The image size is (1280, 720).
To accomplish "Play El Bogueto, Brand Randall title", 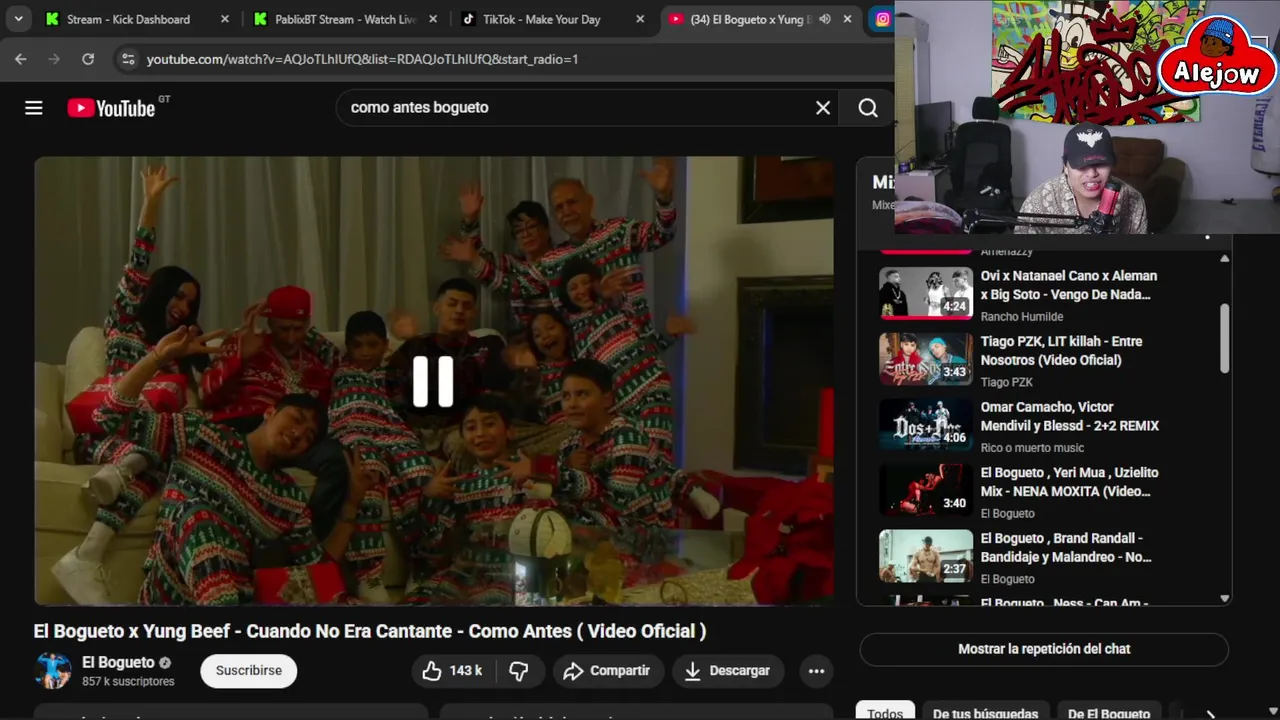I will (x=1066, y=548).
